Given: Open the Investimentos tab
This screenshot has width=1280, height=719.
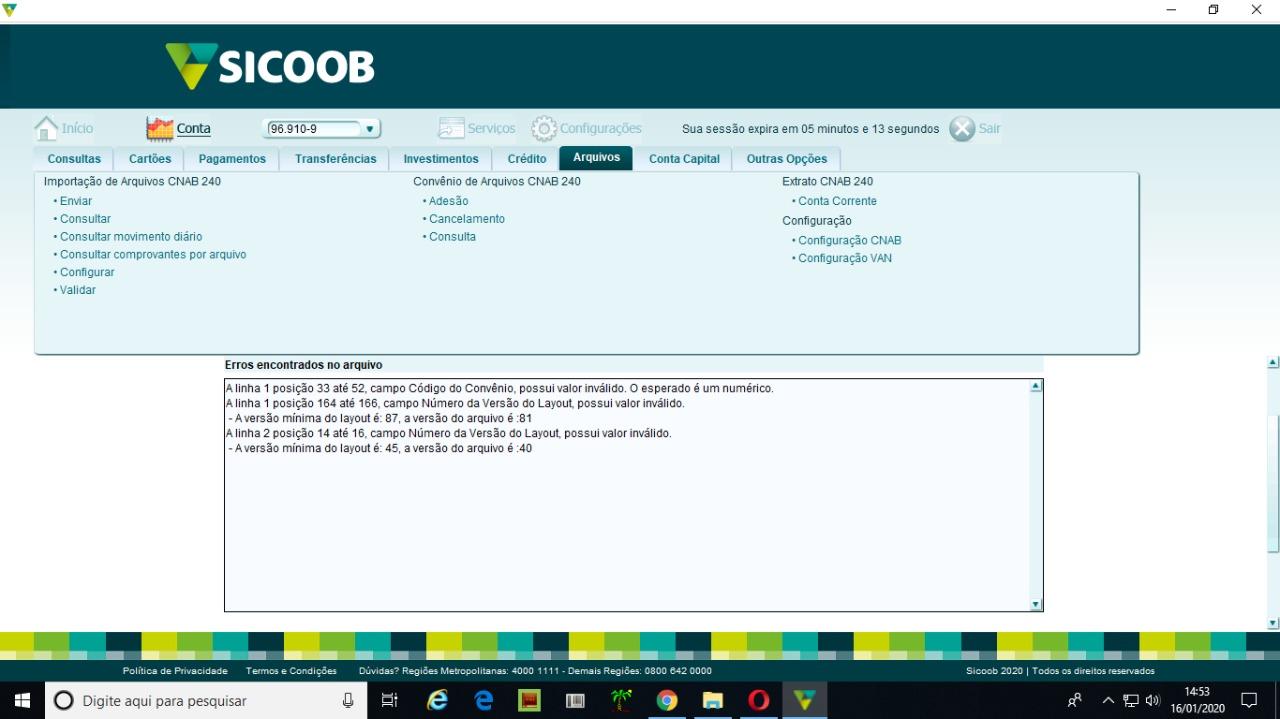Looking at the screenshot, I should tap(441, 159).
